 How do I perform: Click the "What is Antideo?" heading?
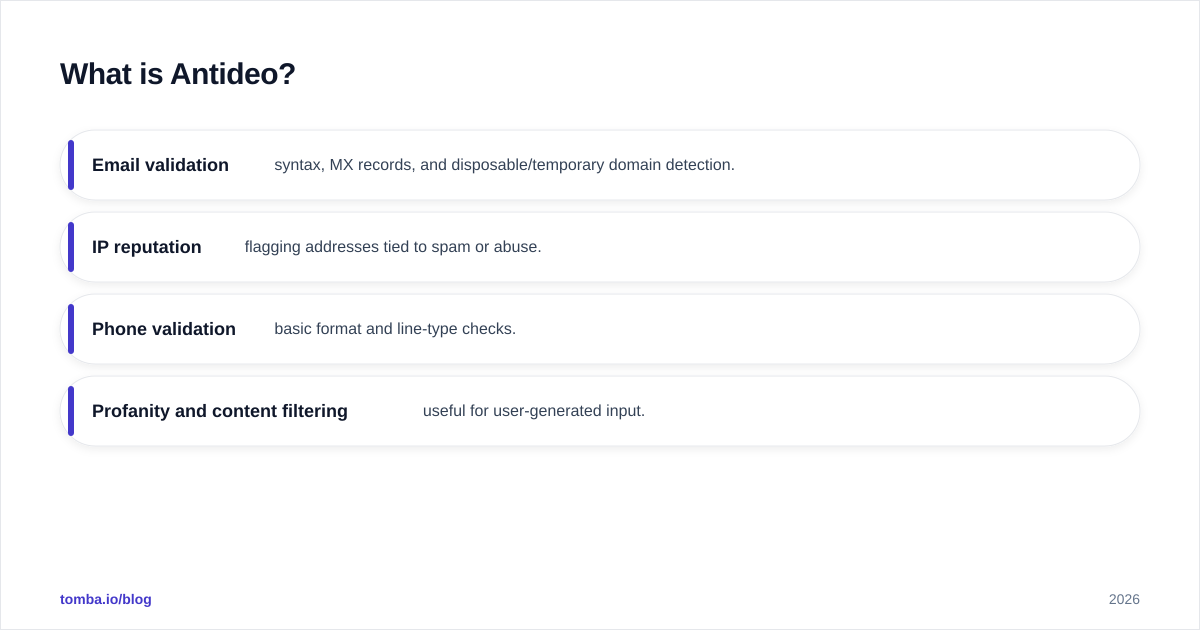(178, 74)
